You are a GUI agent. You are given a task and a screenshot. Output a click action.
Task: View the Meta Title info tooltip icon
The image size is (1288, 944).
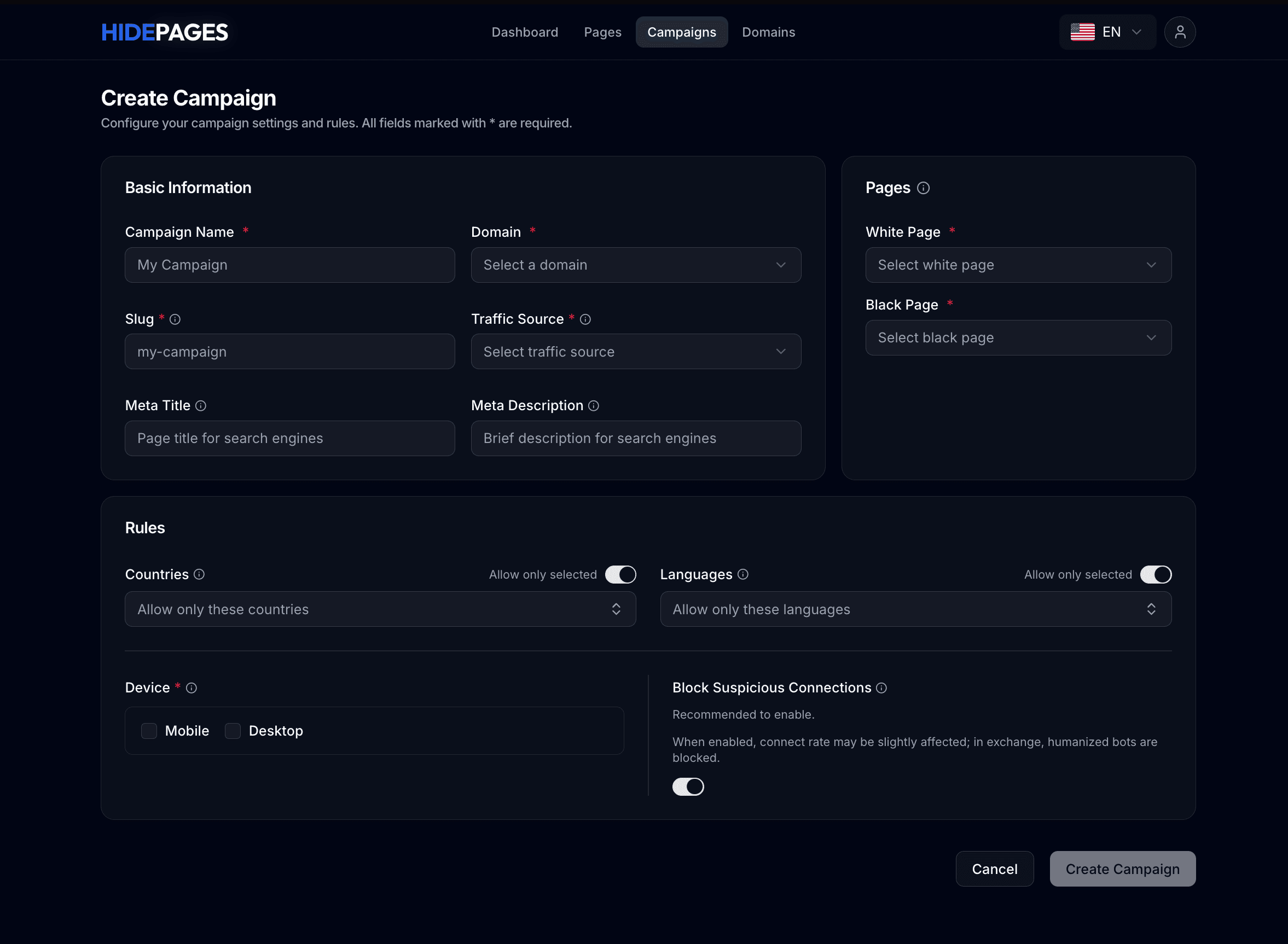click(x=200, y=406)
